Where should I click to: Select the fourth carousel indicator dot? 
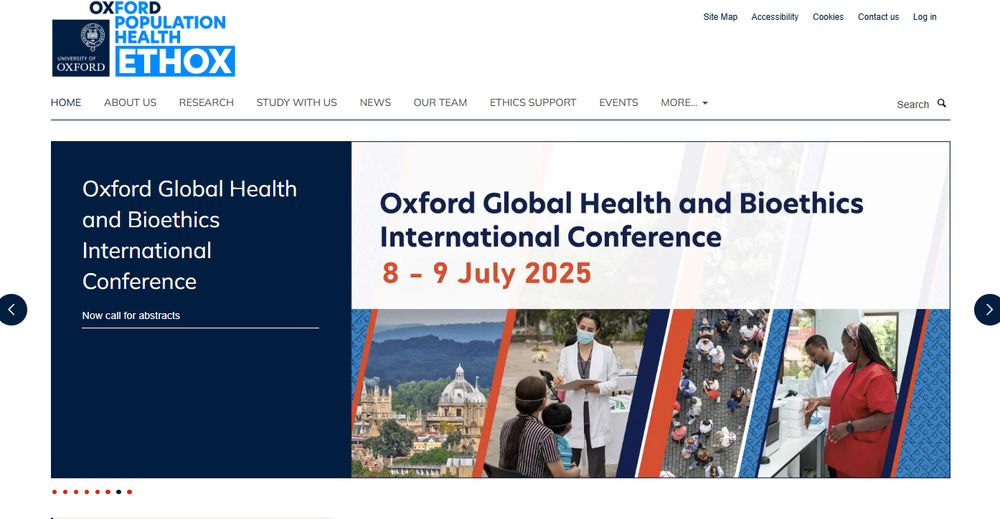[x=87, y=492]
